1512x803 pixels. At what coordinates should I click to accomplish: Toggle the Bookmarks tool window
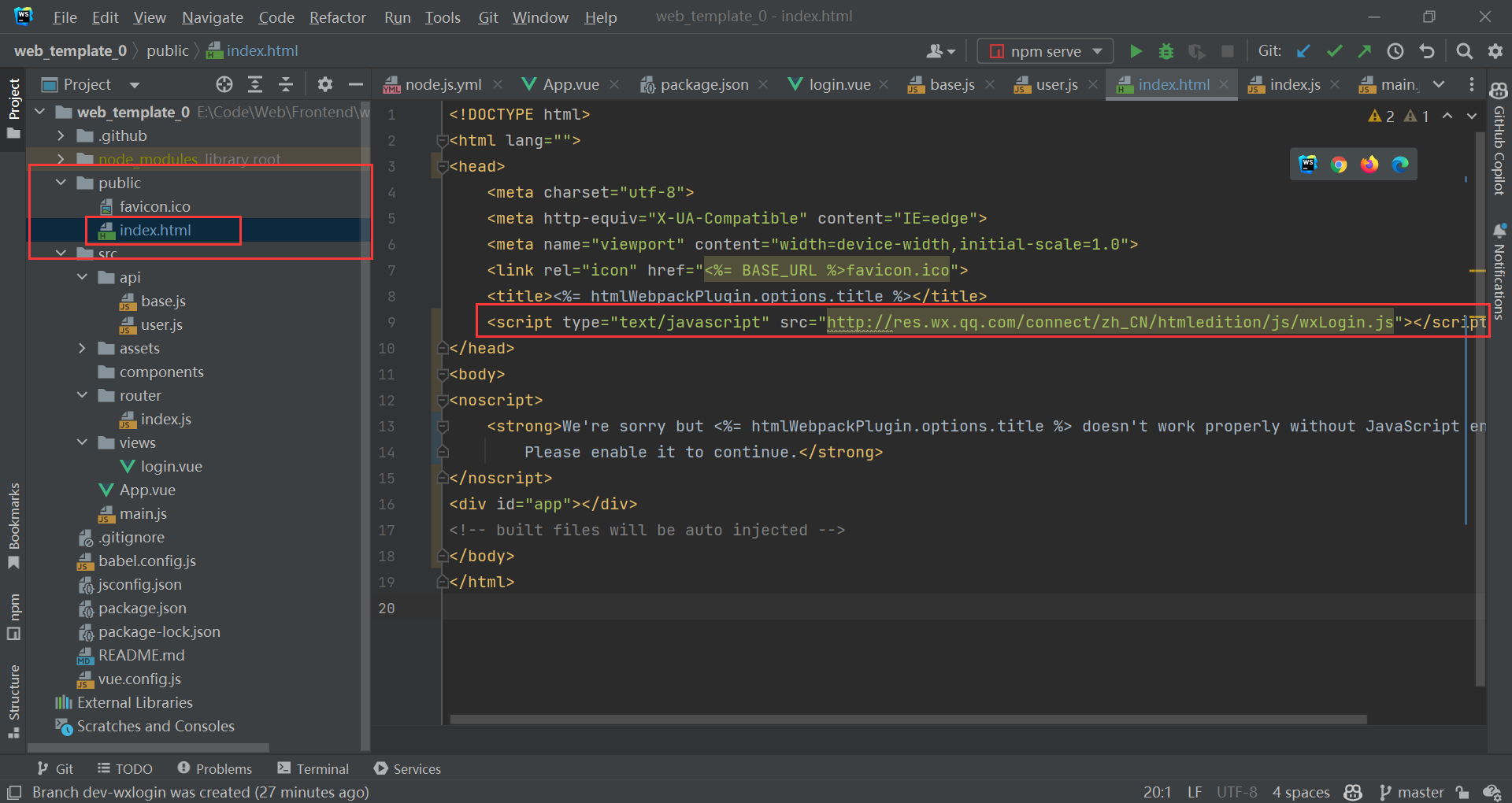click(13, 524)
